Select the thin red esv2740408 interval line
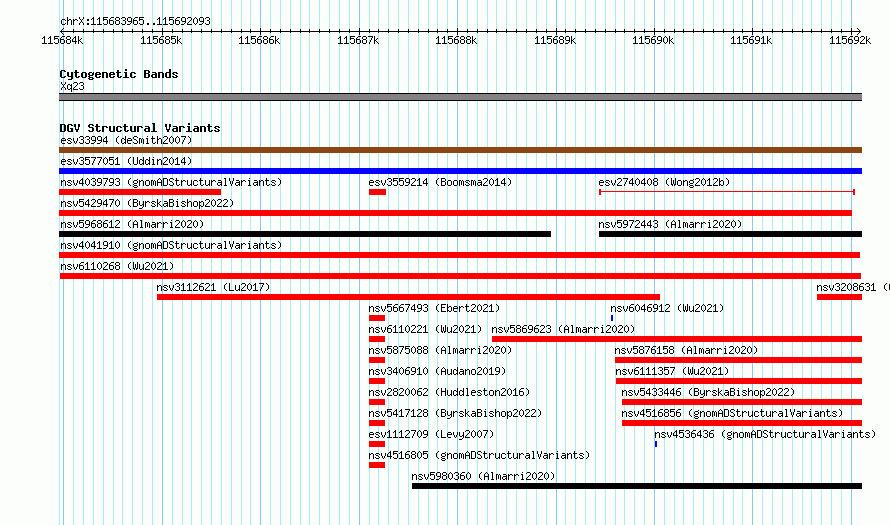 pyautogui.click(x=727, y=192)
